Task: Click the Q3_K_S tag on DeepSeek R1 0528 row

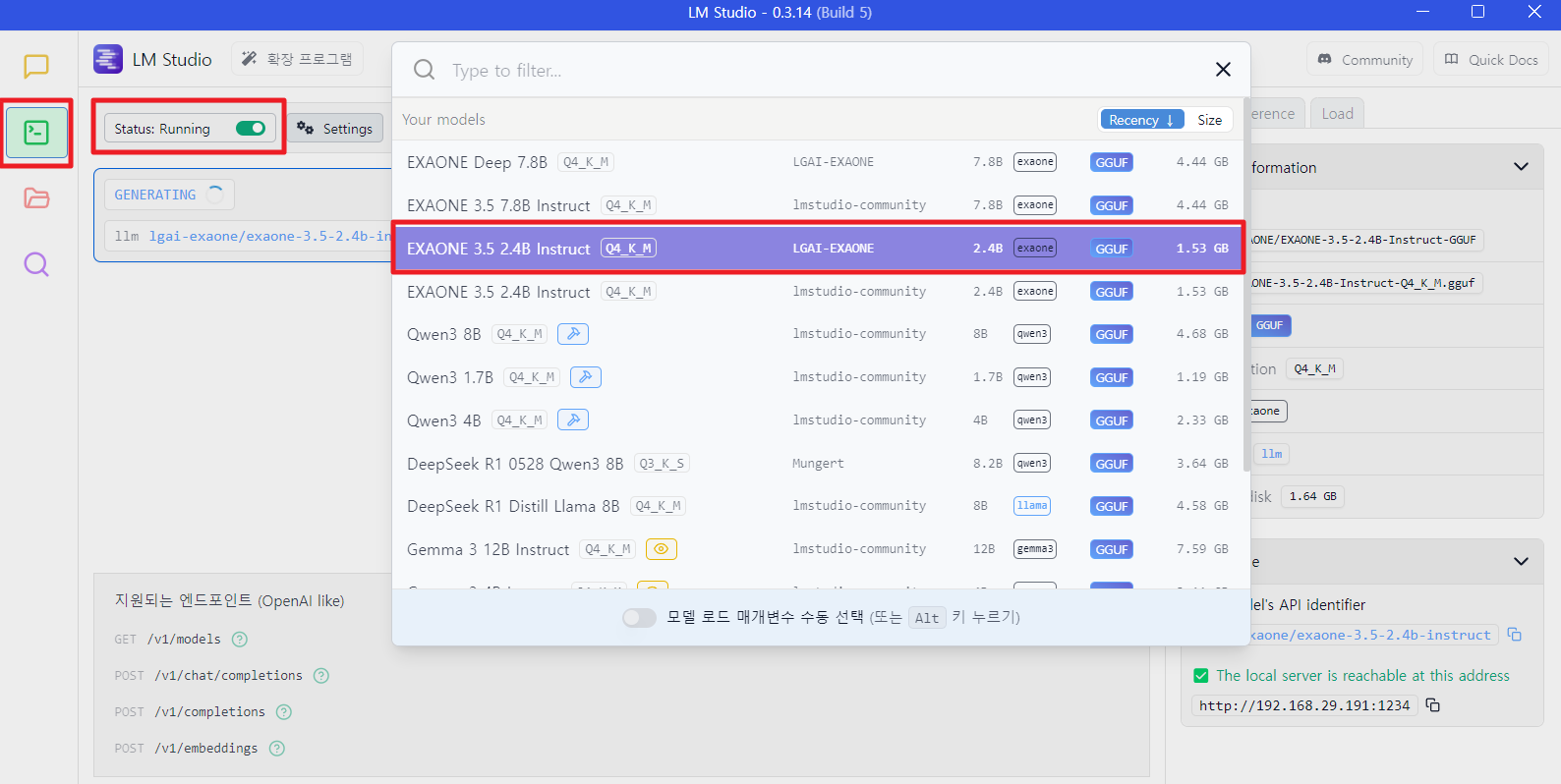Action: 662,464
